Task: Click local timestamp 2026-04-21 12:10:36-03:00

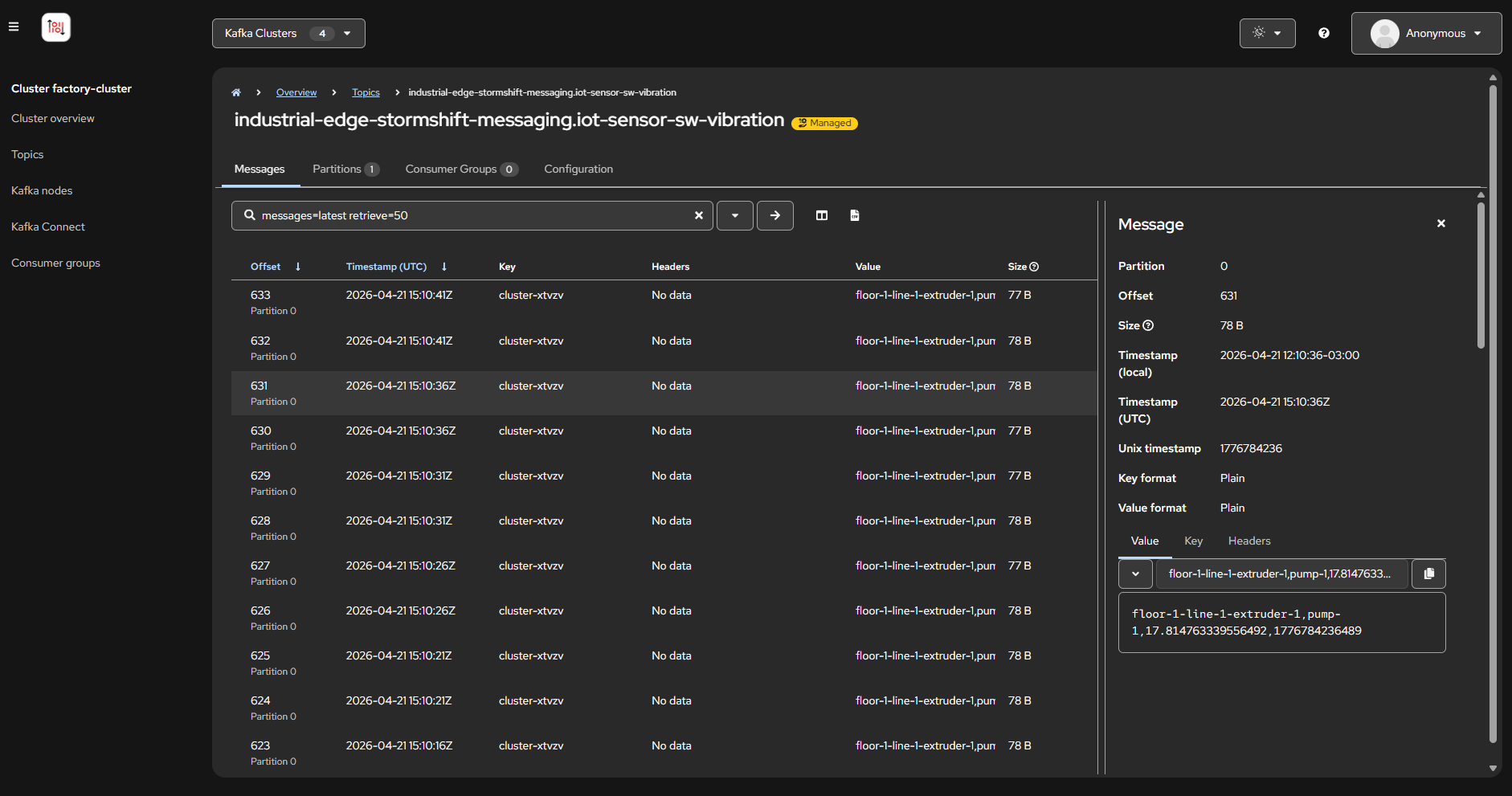Action: (1289, 355)
